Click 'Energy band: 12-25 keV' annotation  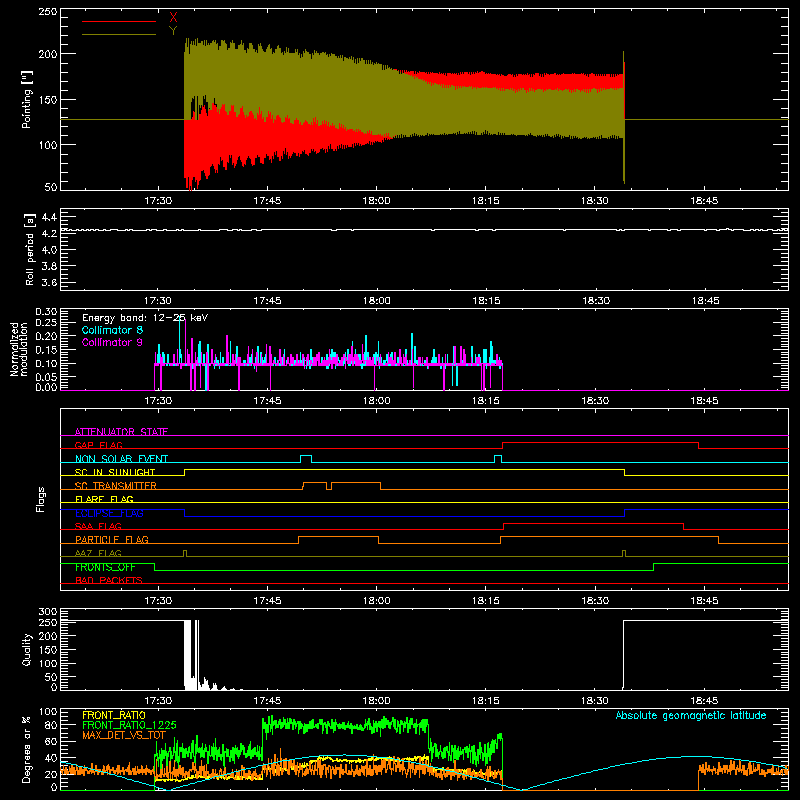[x=145, y=318]
